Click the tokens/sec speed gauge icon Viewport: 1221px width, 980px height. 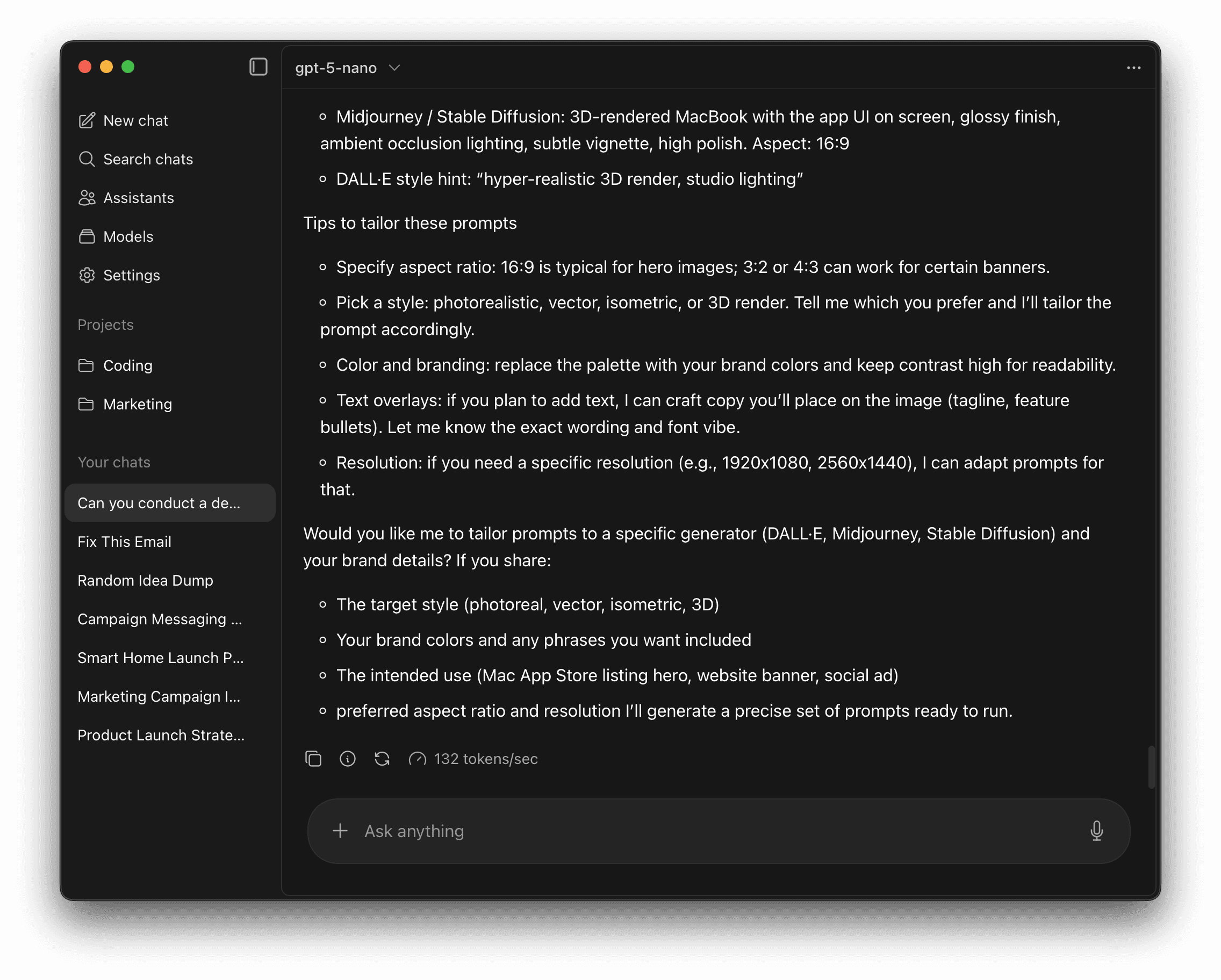click(418, 759)
